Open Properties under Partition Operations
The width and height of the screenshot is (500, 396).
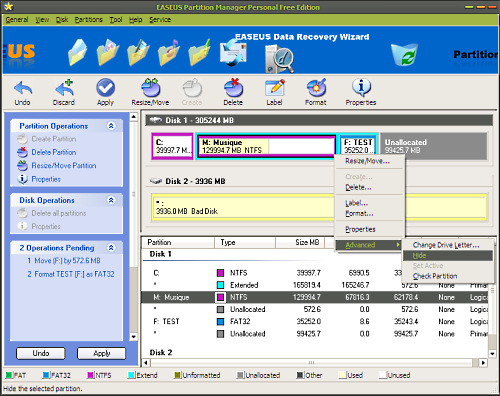[46, 179]
